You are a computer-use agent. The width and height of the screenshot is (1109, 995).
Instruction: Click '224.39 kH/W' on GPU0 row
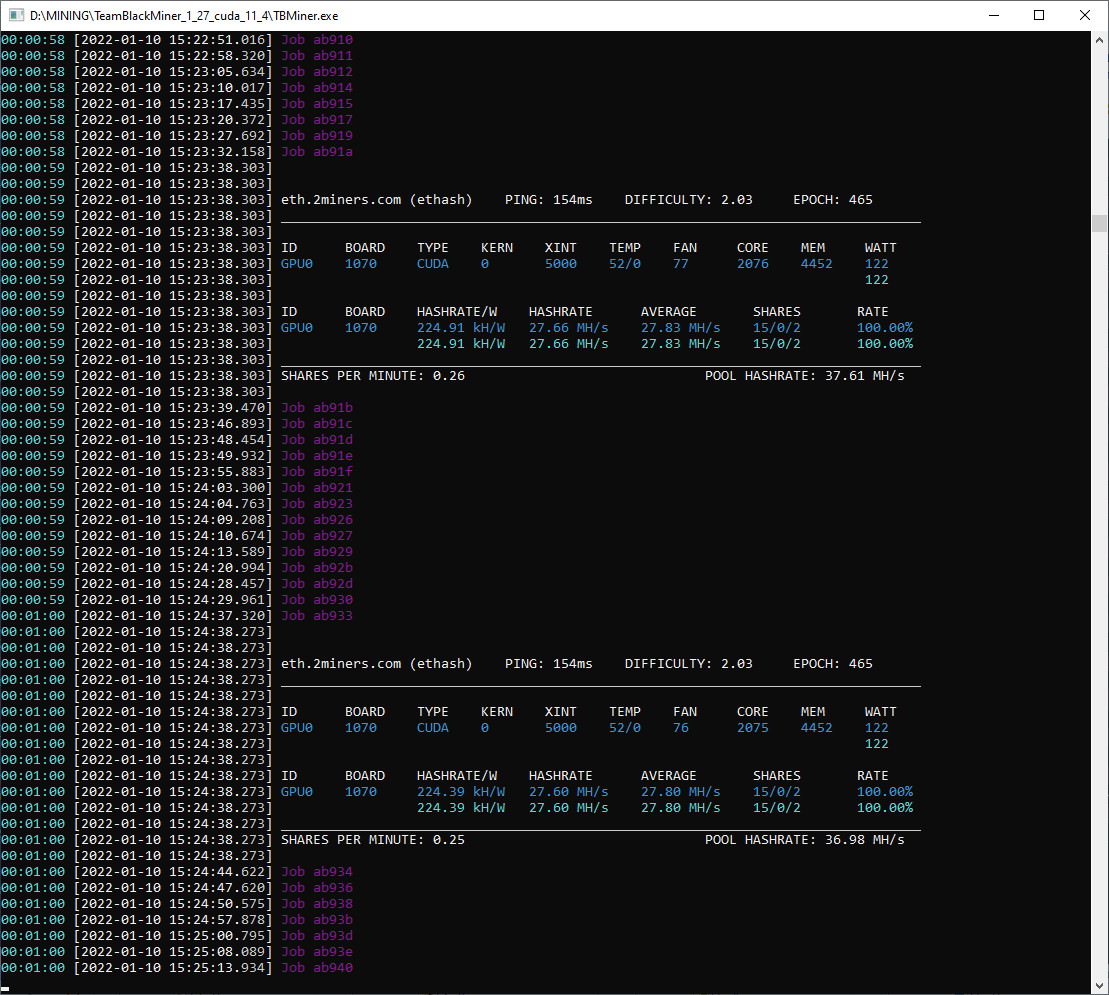coord(461,792)
